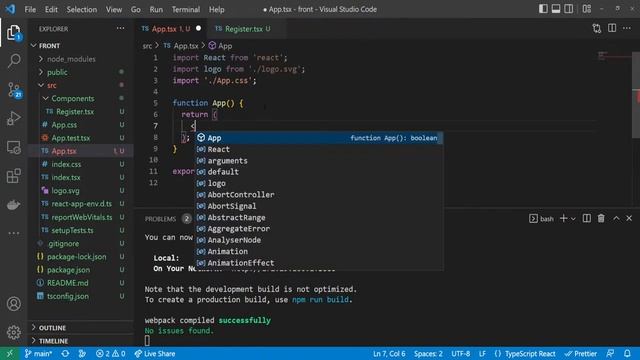Maximize the panel with up chevron

coord(616,218)
